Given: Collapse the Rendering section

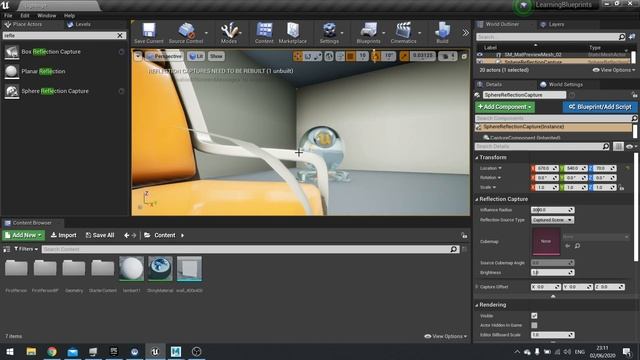Looking at the screenshot, I should tap(477, 305).
